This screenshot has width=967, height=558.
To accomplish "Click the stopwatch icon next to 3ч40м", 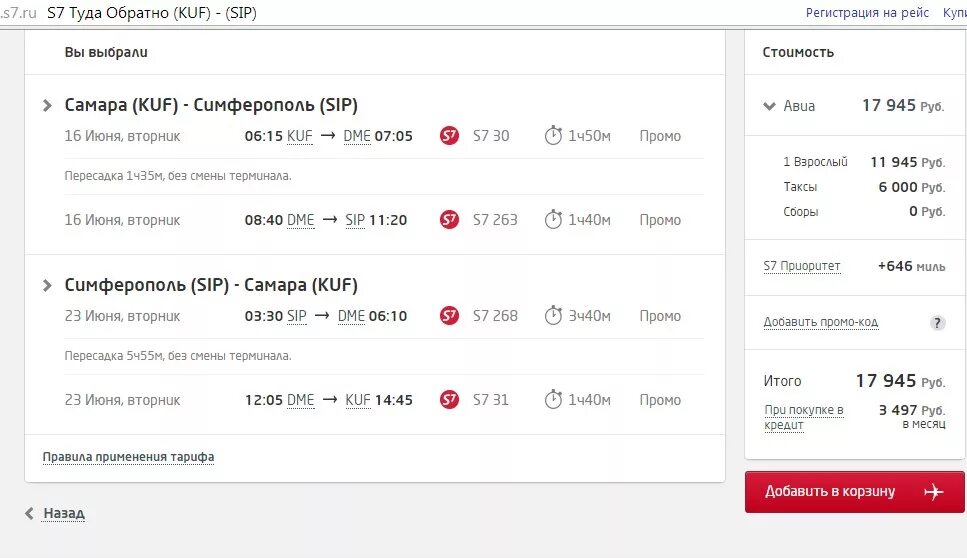I will 553,315.
